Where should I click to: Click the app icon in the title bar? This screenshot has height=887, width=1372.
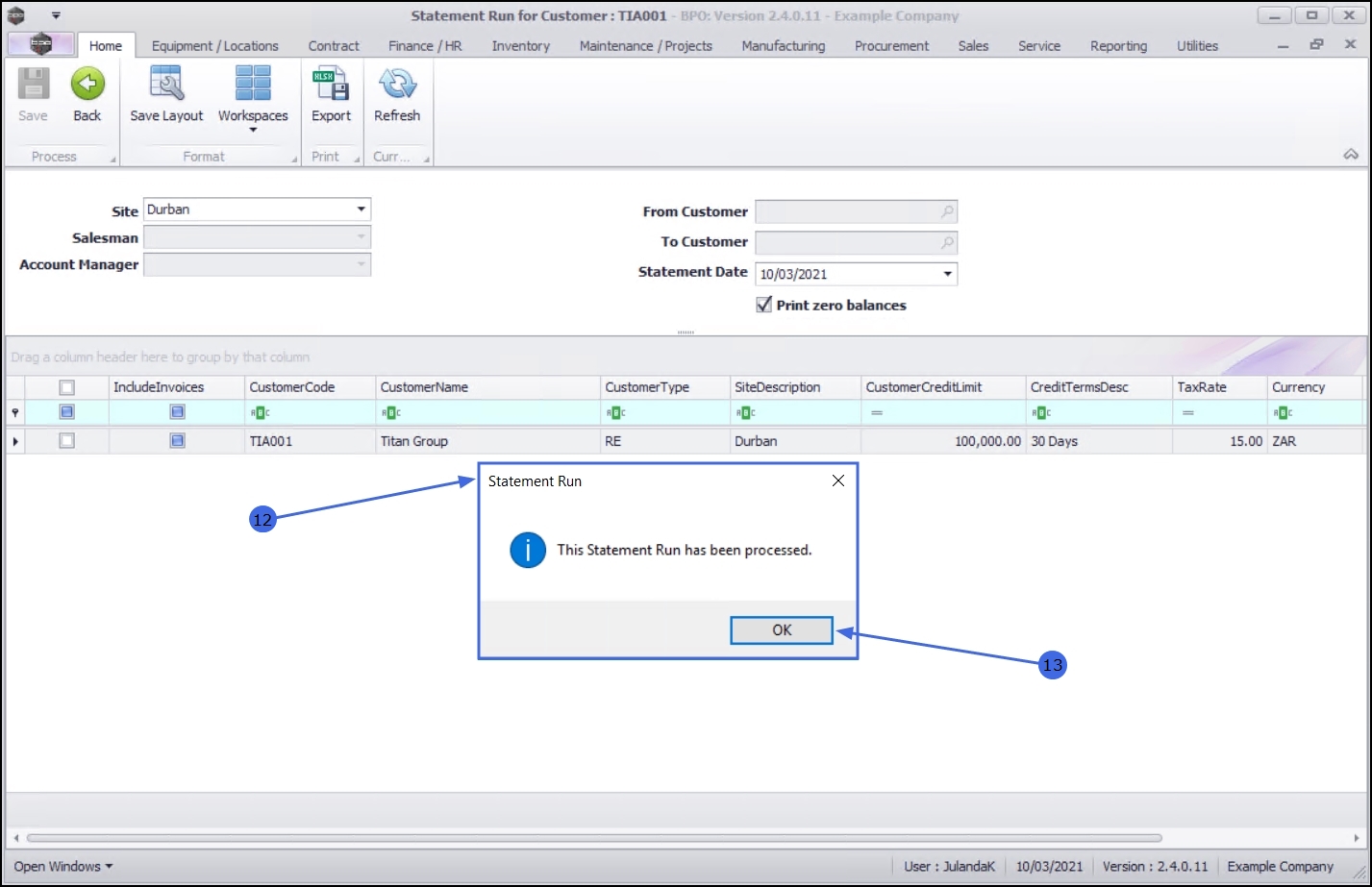tap(16, 15)
